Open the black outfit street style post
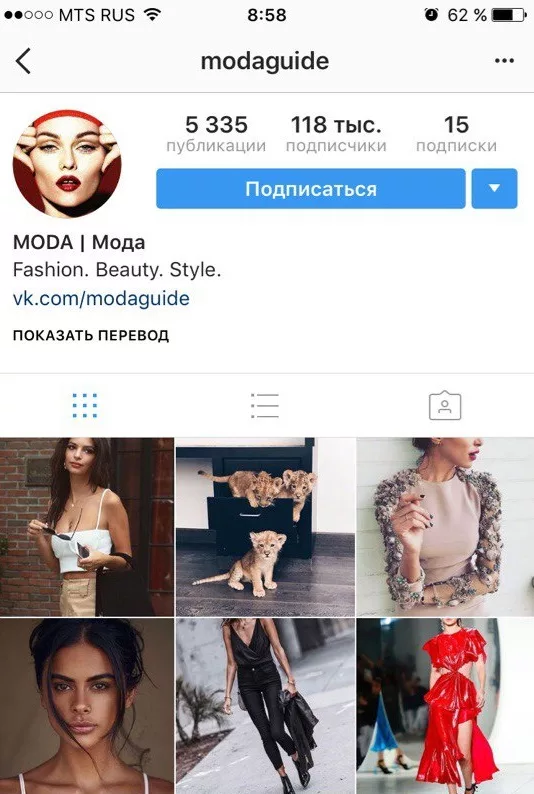 click(265, 706)
